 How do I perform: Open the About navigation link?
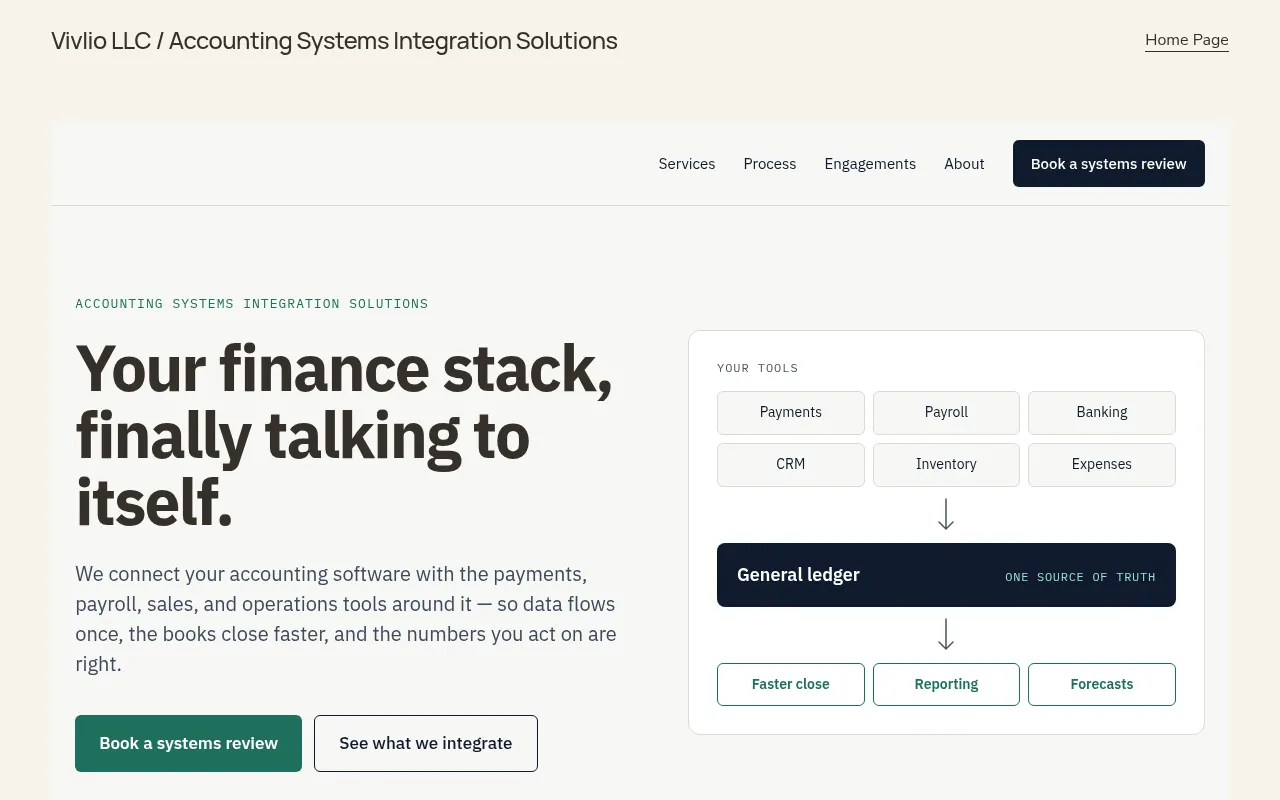[x=964, y=164]
